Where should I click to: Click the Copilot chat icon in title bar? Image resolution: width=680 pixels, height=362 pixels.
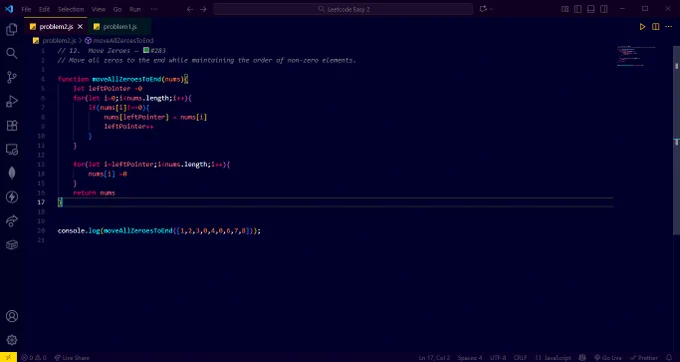click(483, 9)
